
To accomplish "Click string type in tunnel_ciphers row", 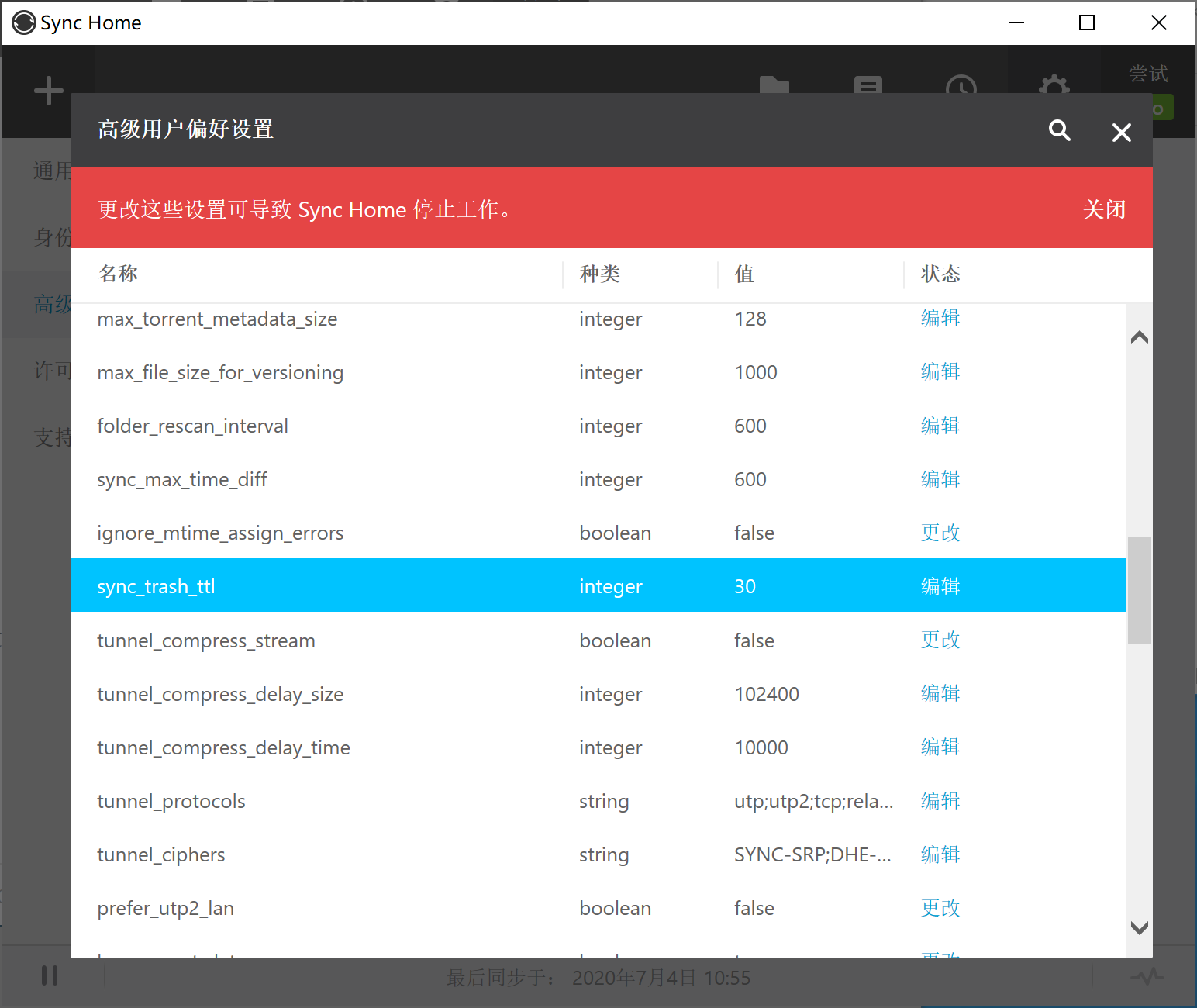I will coord(604,854).
